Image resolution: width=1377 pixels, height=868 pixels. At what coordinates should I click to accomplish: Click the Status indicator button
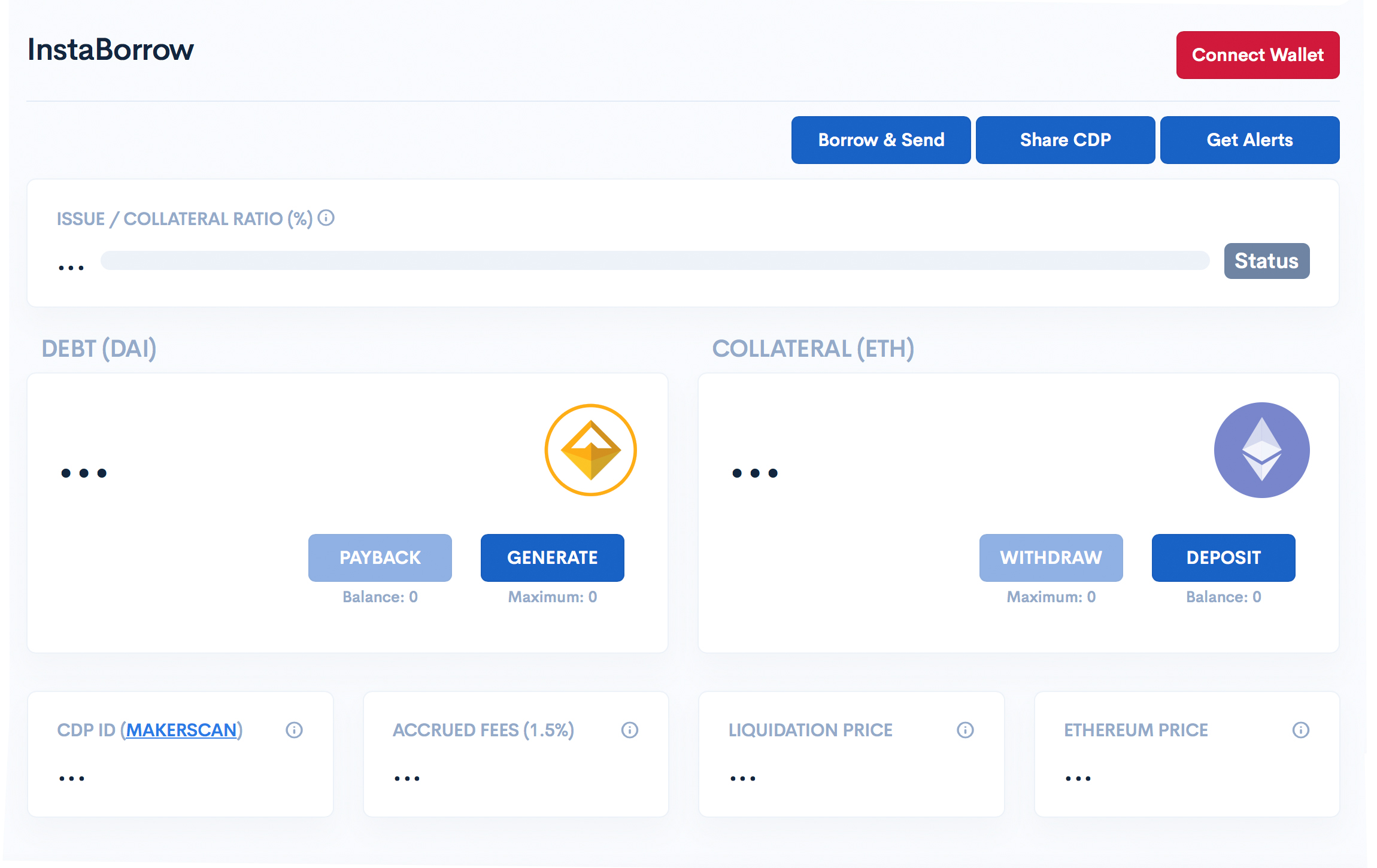pyautogui.click(x=1266, y=260)
